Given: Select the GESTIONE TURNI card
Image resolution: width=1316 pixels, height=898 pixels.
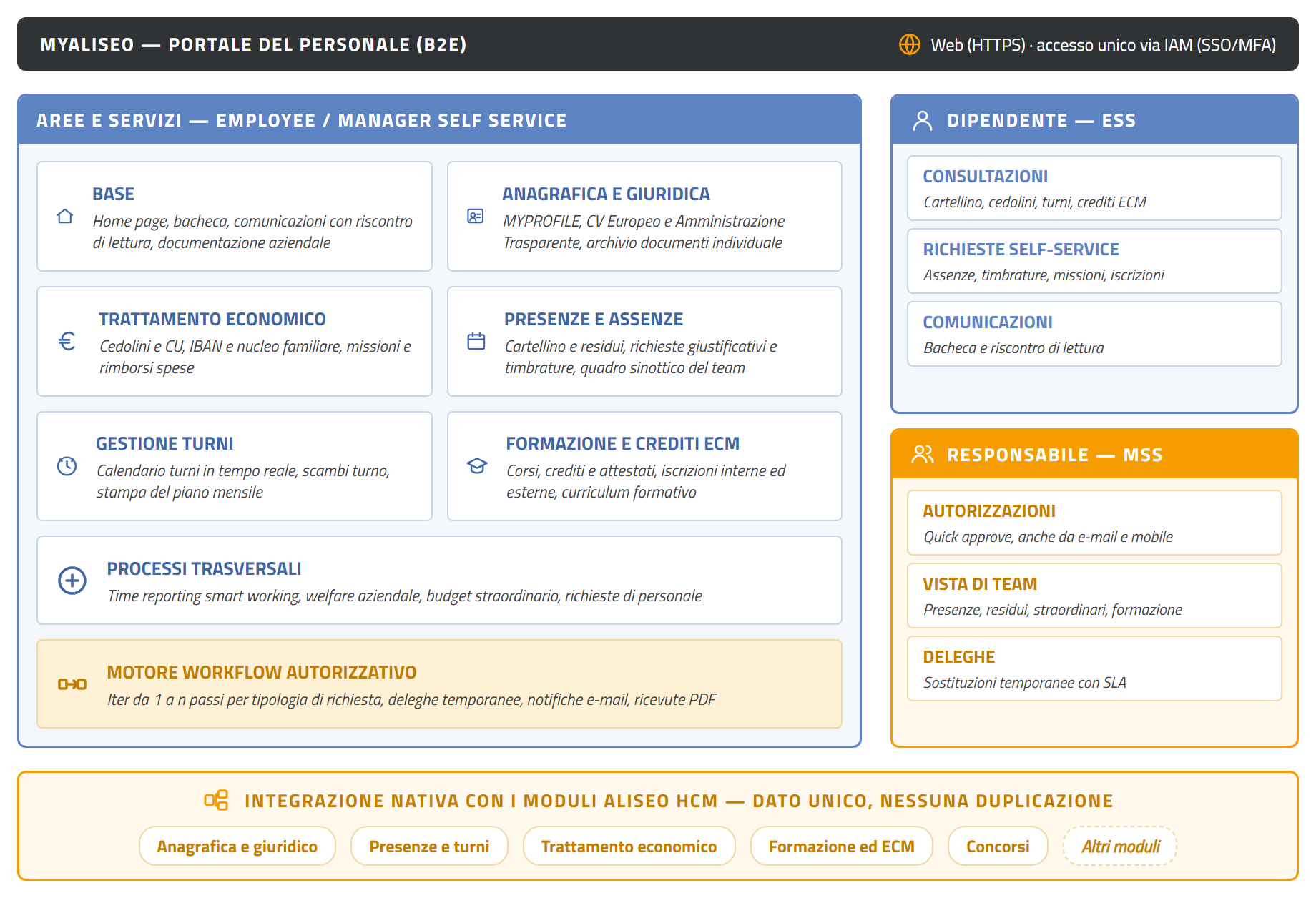Looking at the screenshot, I should pyautogui.click(x=235, y=466).
